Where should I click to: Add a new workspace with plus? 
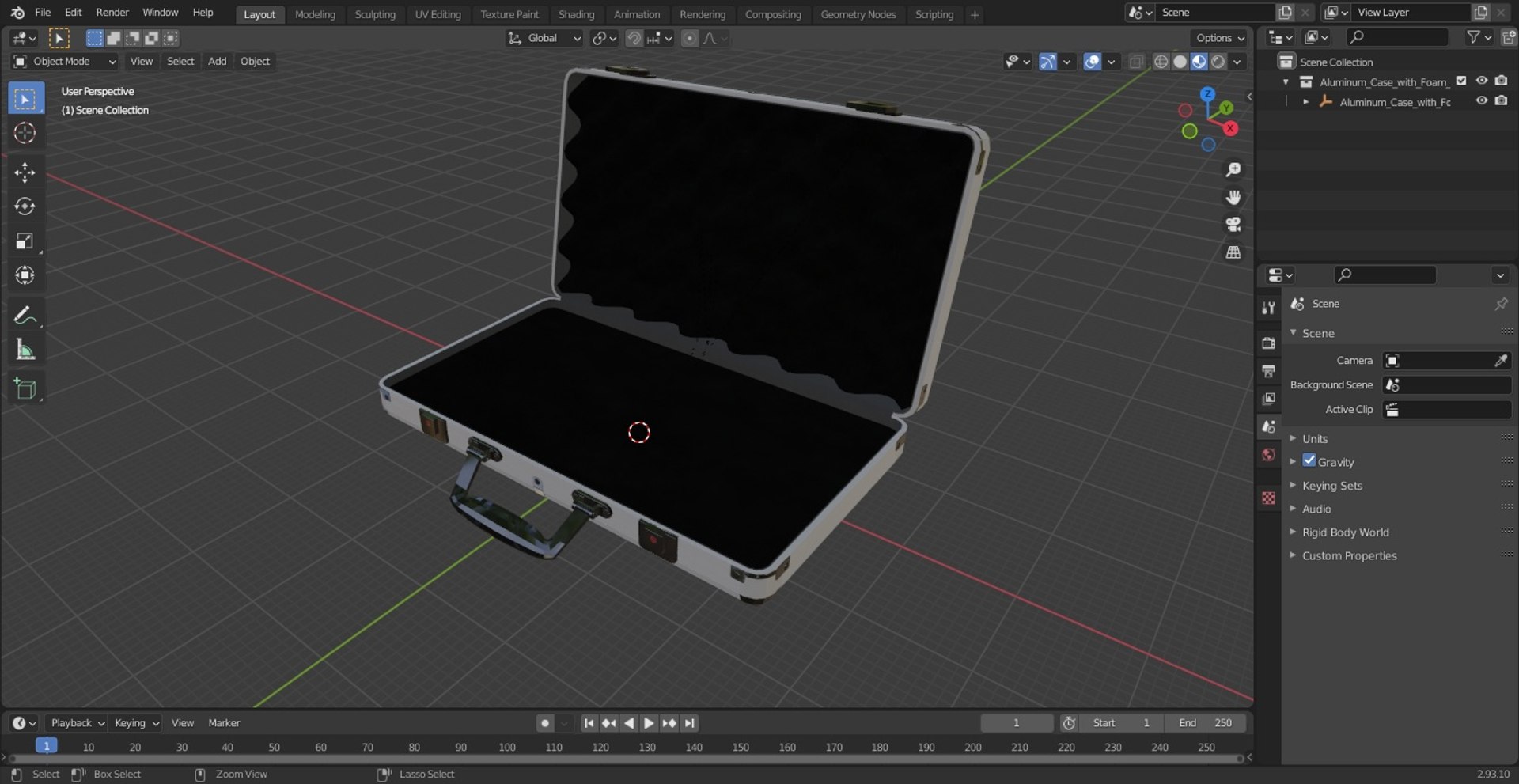pyautogui.click(x=975, y=14)
